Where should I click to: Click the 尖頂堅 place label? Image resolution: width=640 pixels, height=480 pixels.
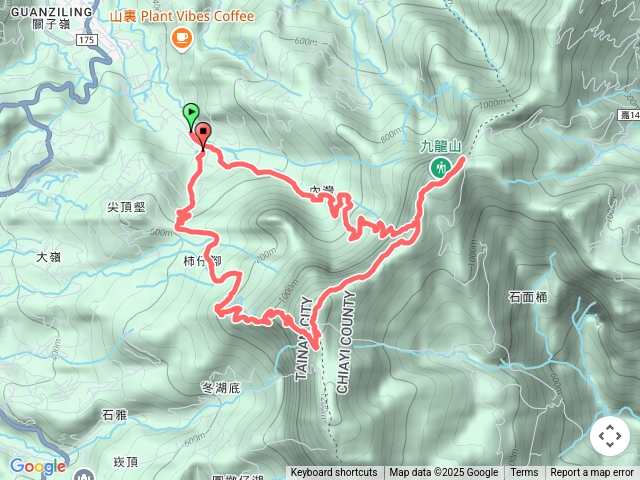[x=126, y=207]
